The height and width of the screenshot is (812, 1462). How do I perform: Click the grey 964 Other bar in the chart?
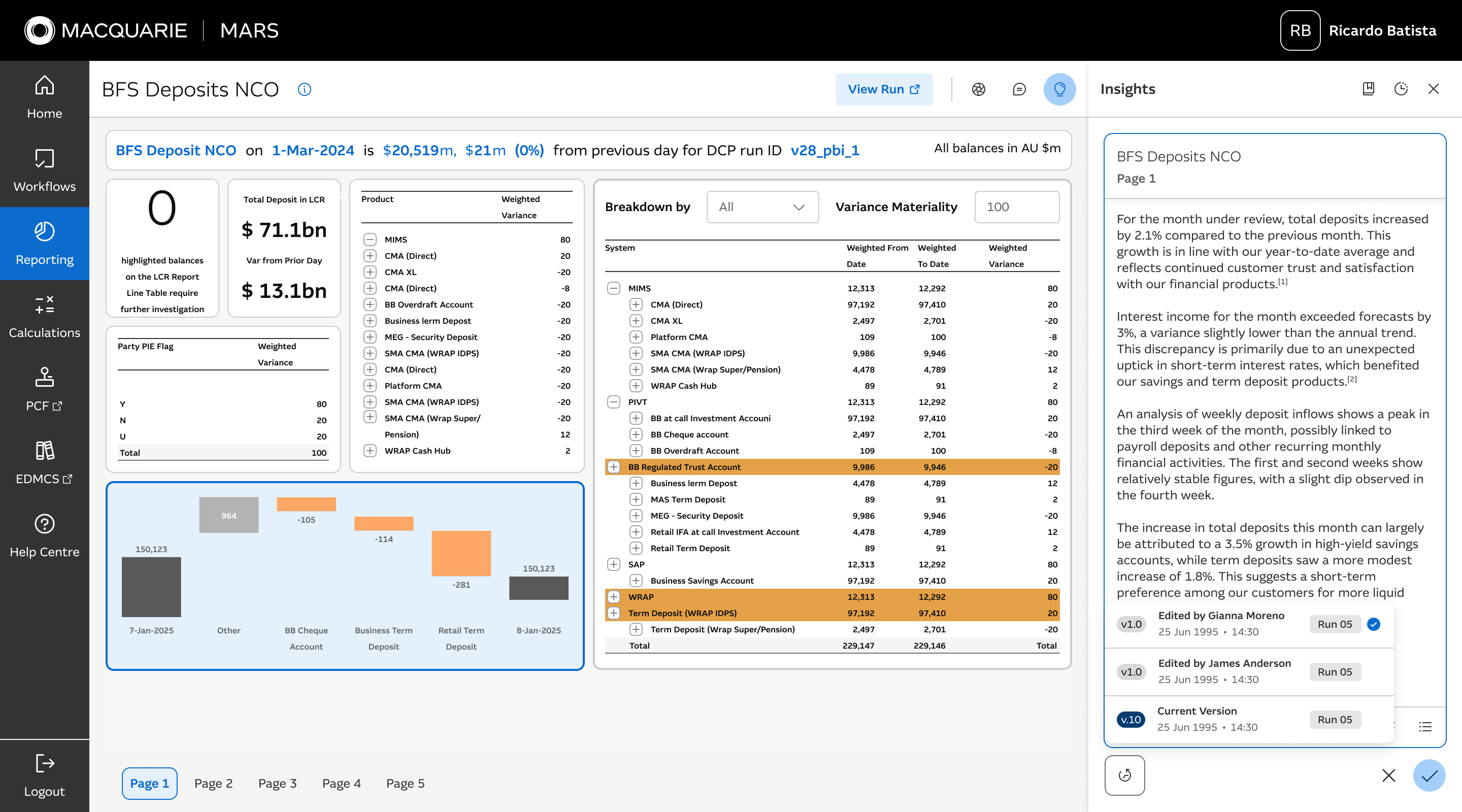[x=229, y=515]
